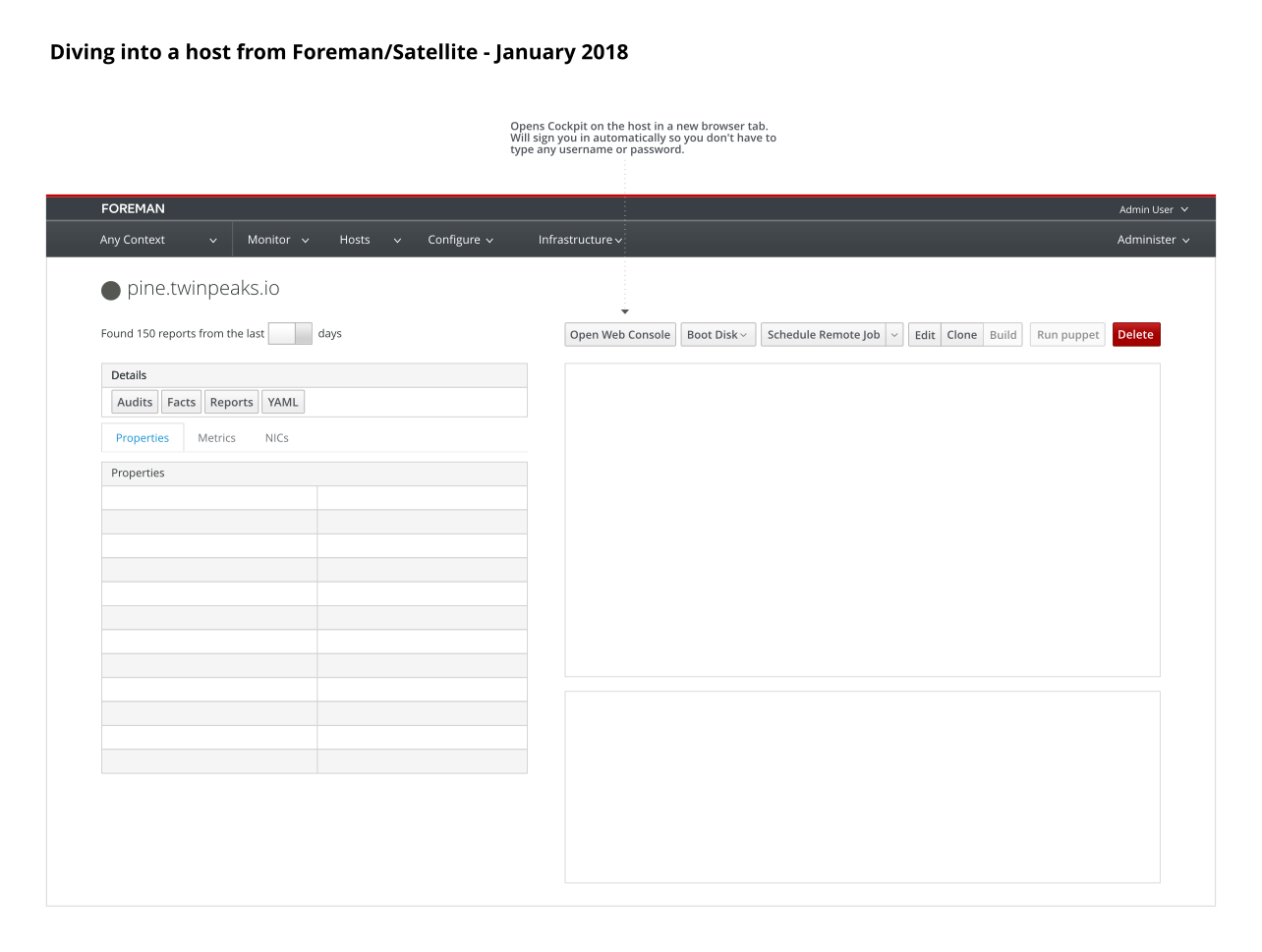
Task: Click the red Delete button
Action: click(1136, 335)
